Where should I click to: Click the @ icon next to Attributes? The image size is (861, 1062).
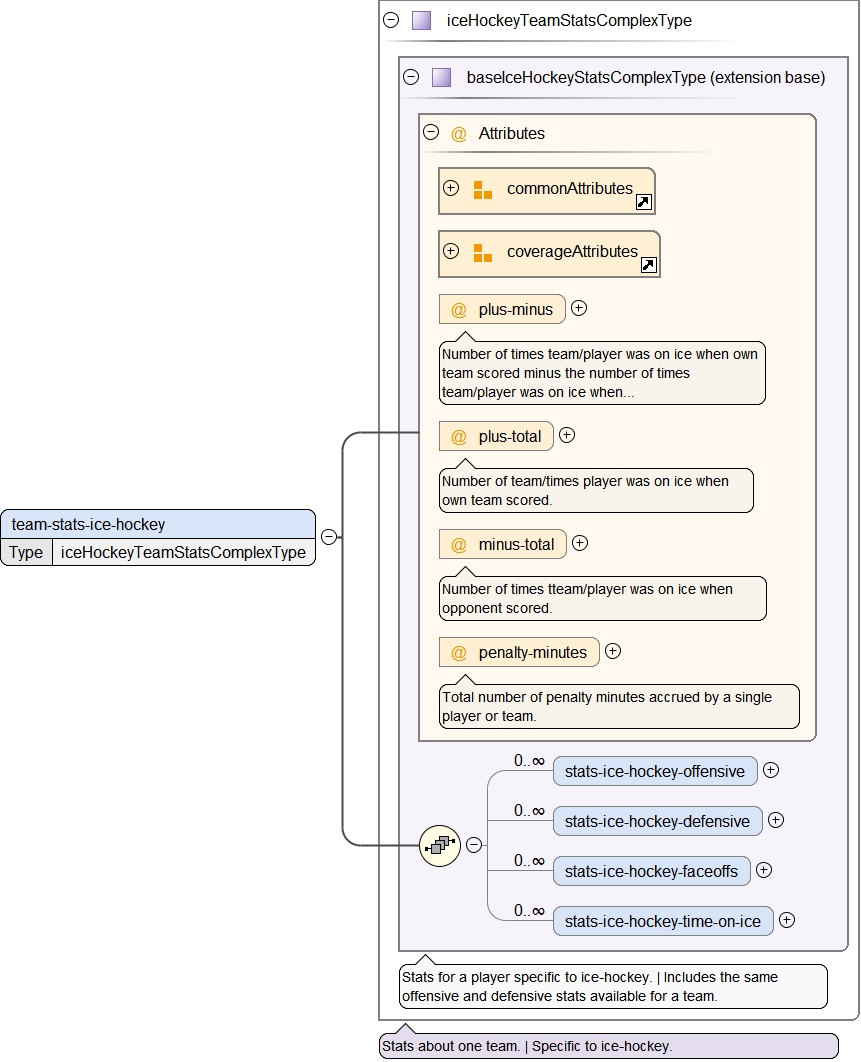click(x=459, y=134)
